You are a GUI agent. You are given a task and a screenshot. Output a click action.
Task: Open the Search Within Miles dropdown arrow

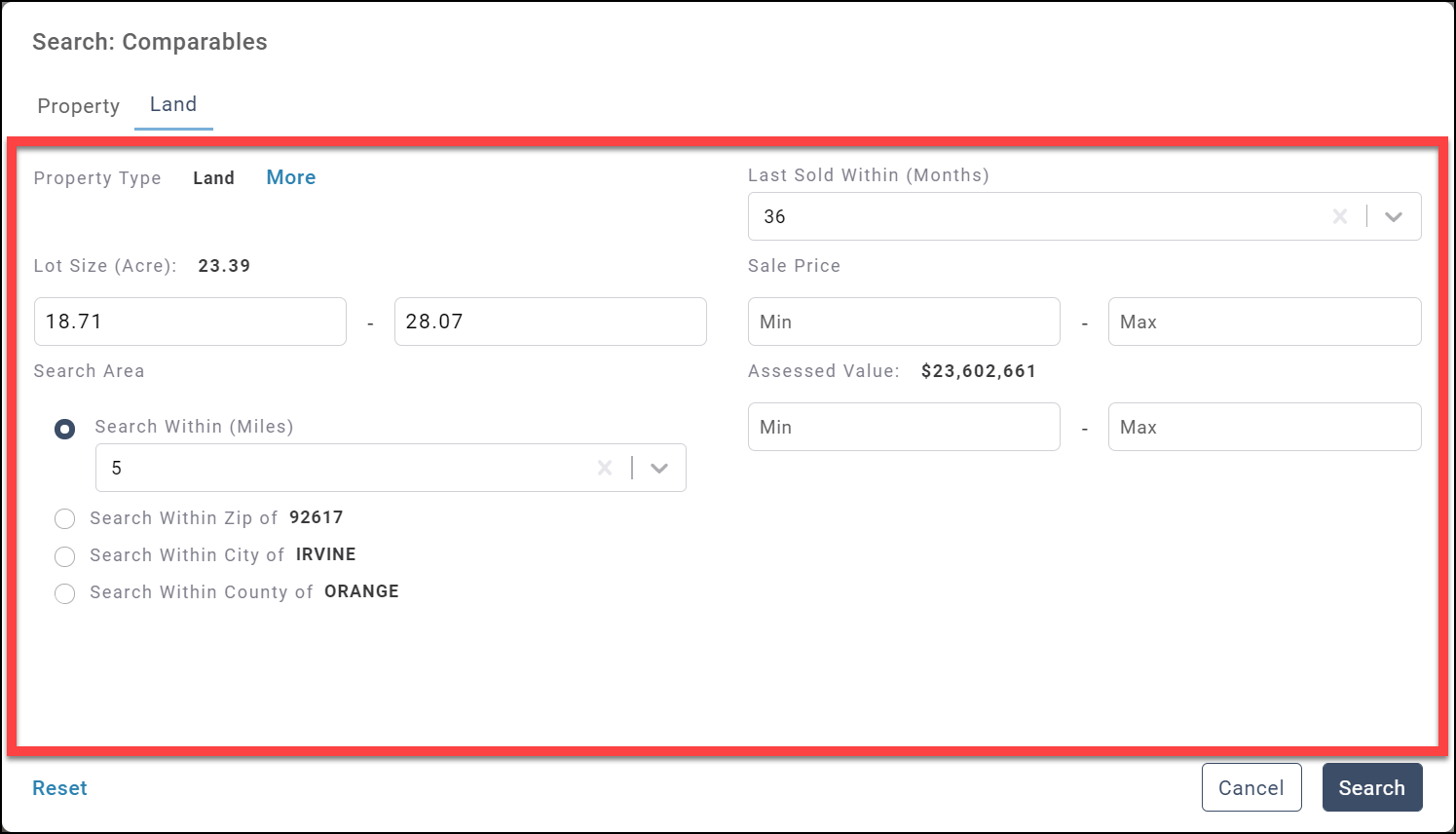coord(659,468)
